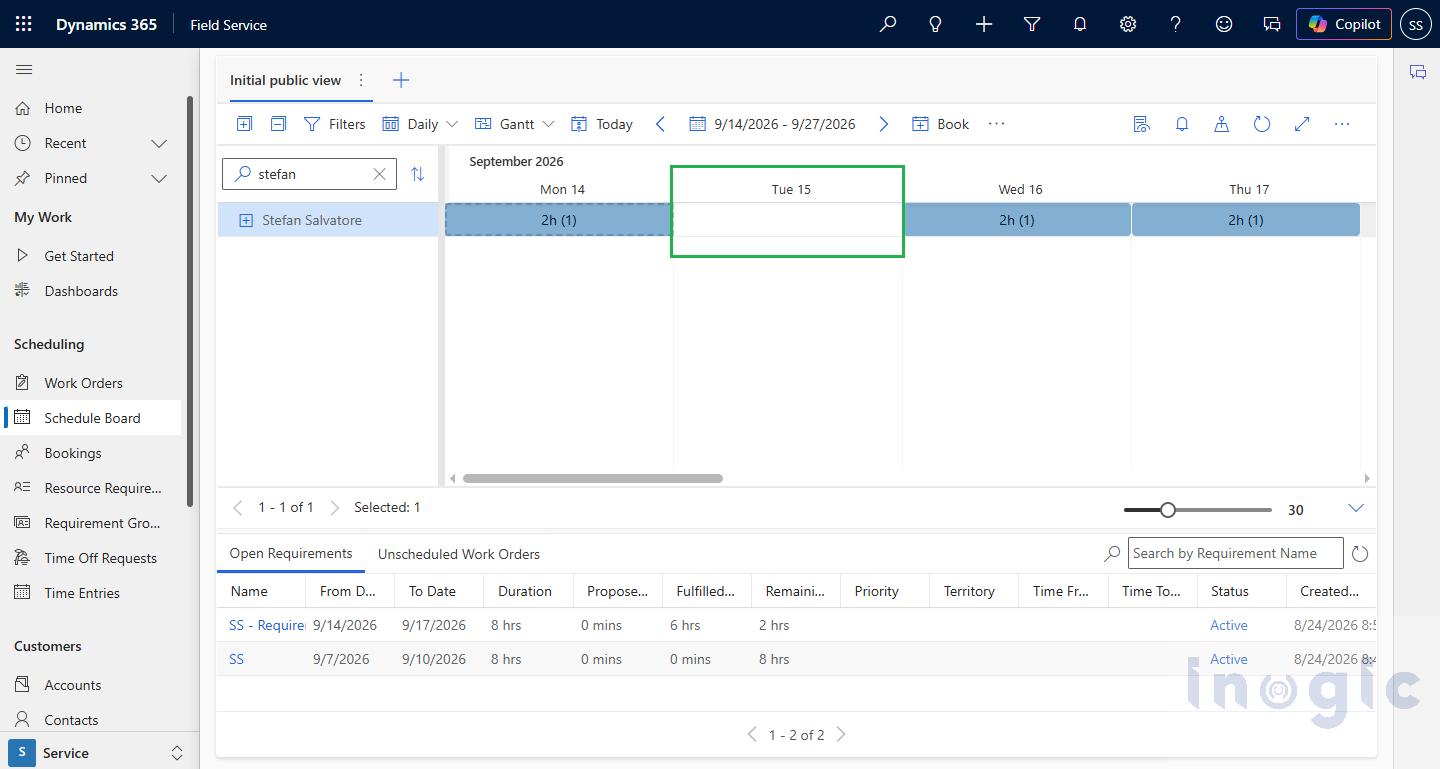Image resolution: width=1440 pixels, height=769 pixels.
Task: Go to next requirements page arrow
Action: coord(841,734)
